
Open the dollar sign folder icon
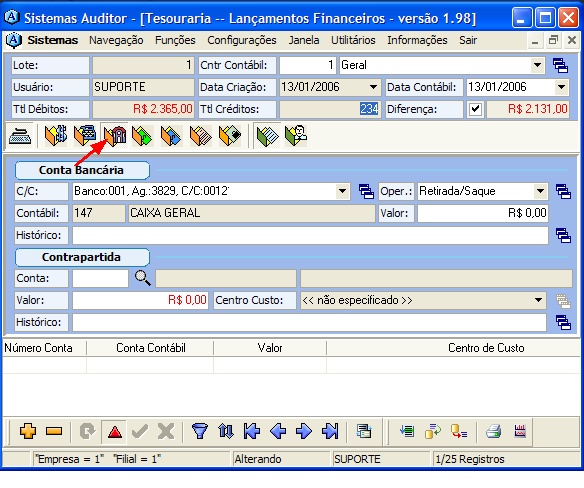tap(56, 136)
